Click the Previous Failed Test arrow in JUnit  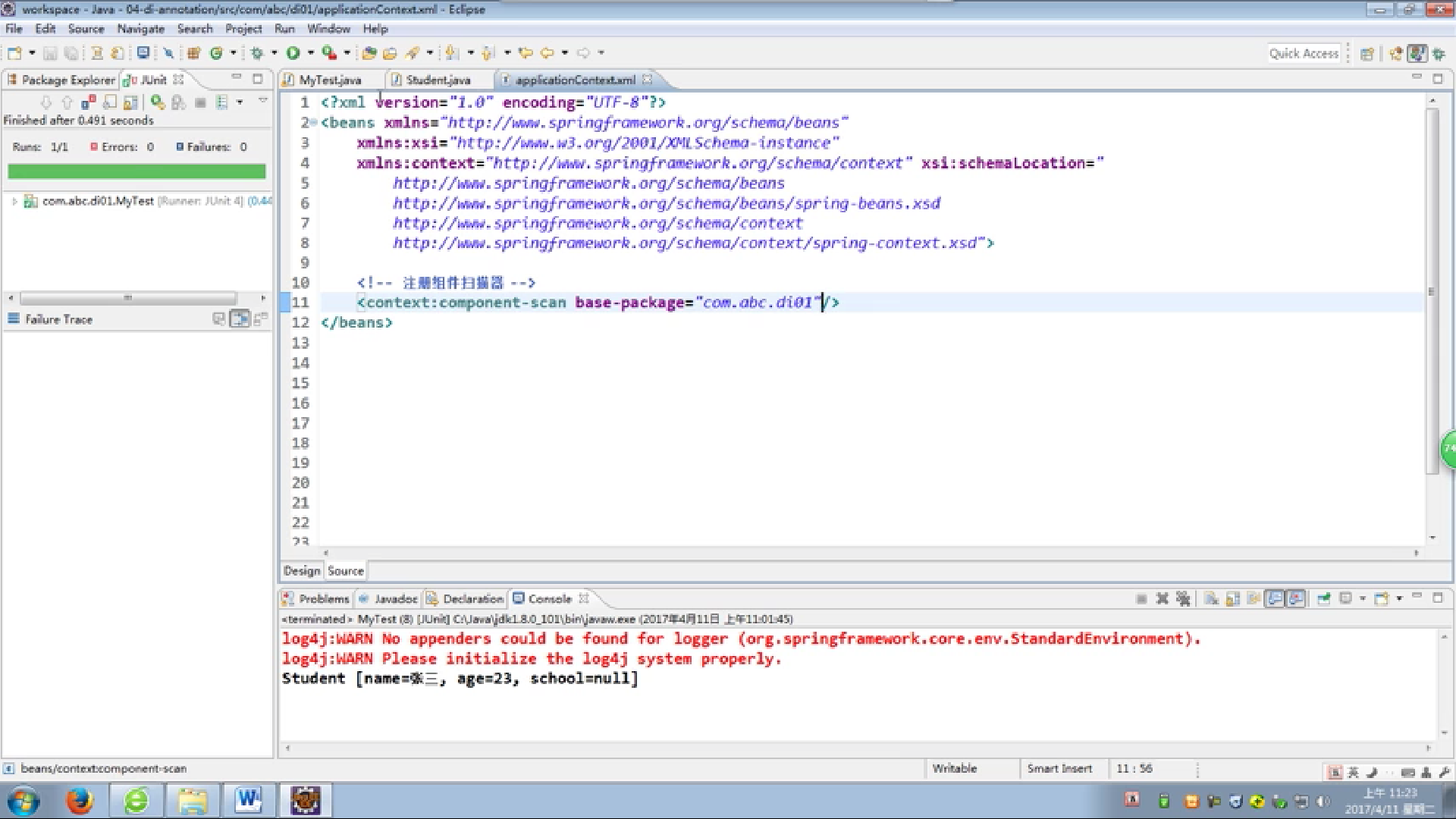coord(67,102)
